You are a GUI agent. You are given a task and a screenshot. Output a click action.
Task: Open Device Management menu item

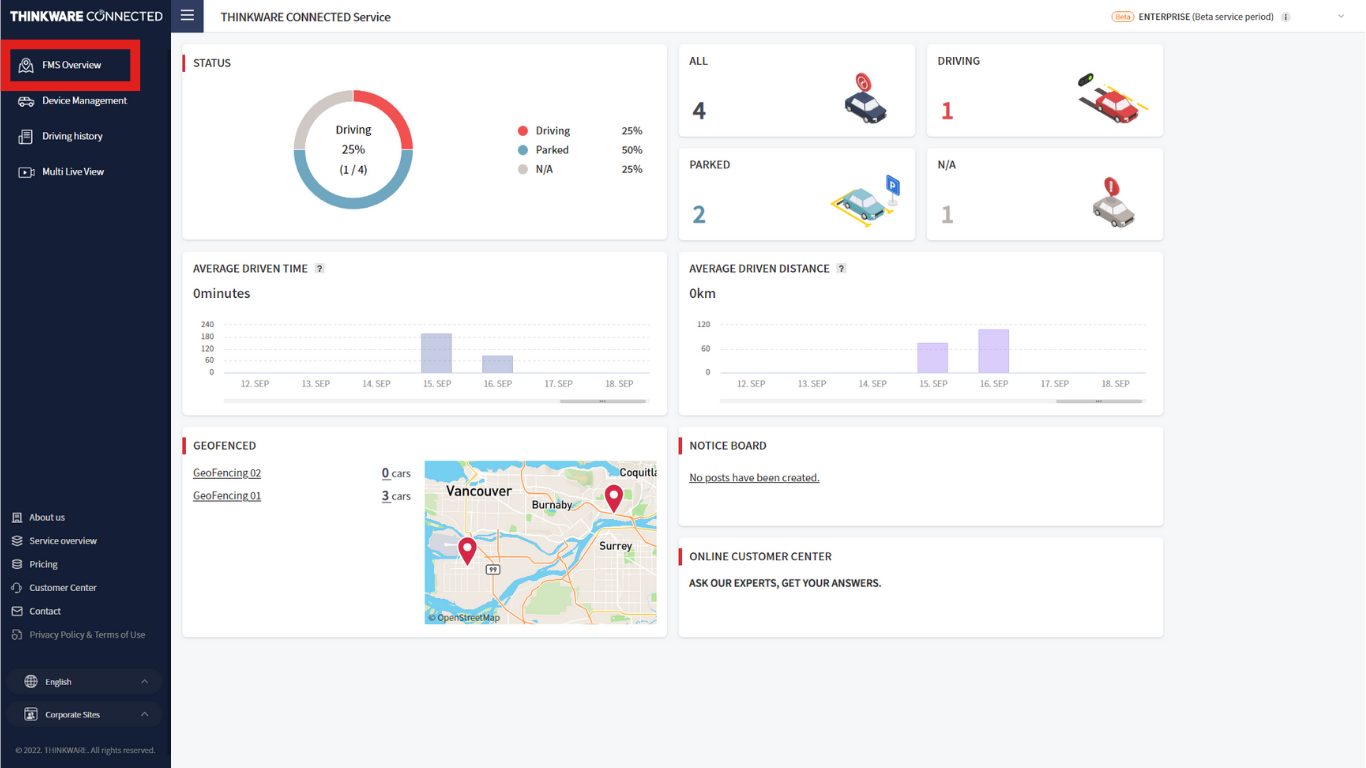coord(85,101)
